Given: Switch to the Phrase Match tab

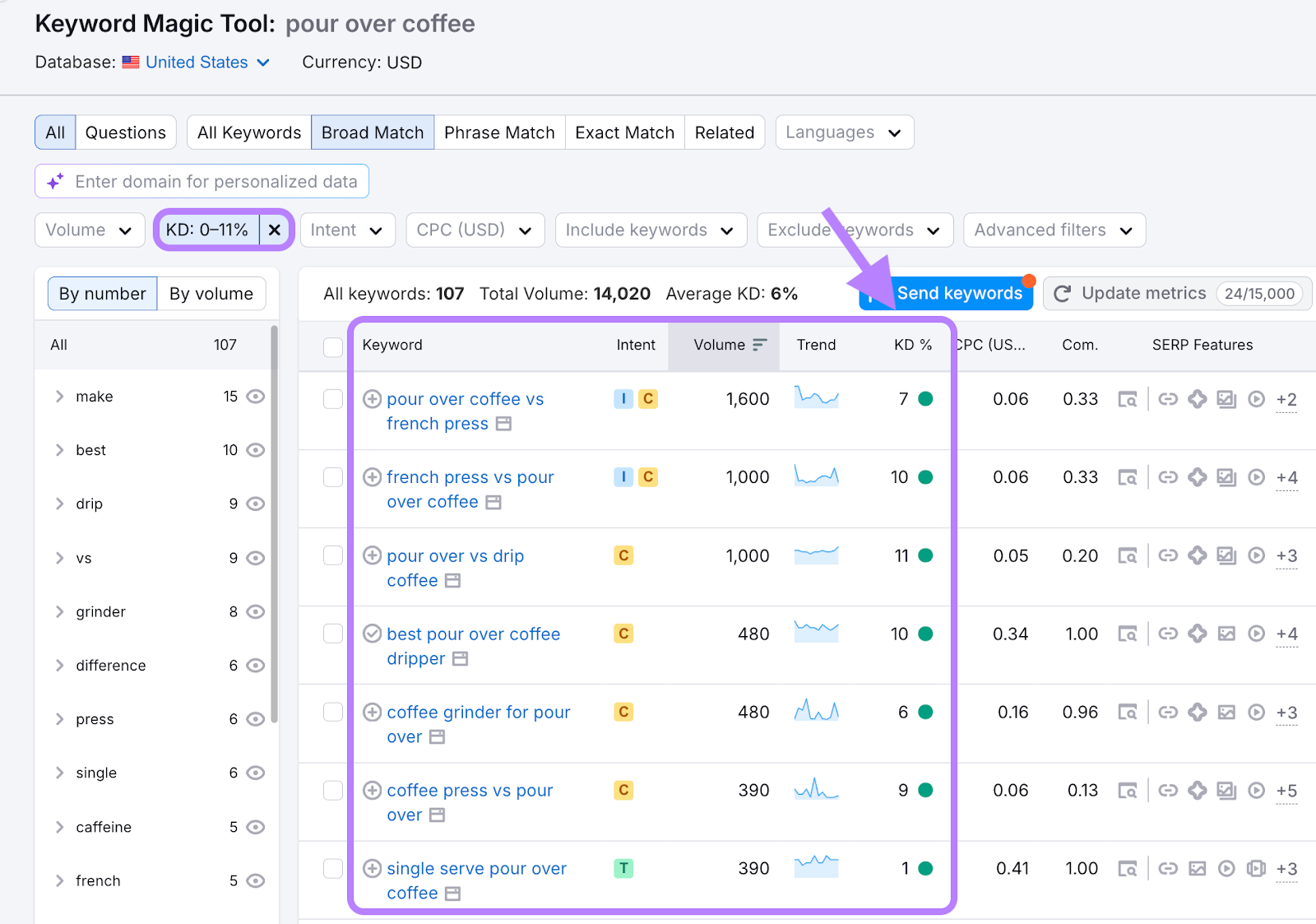Looking at the screenshot, I should [x=499, y=132].
